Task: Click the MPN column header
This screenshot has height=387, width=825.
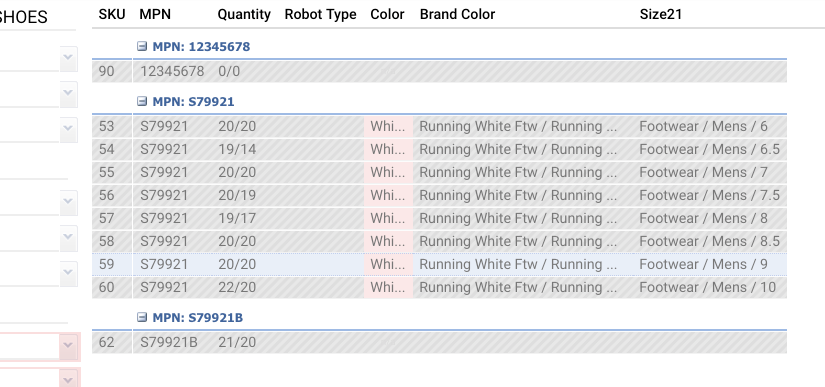Action: pyautogui.click(x=155, y=14)
